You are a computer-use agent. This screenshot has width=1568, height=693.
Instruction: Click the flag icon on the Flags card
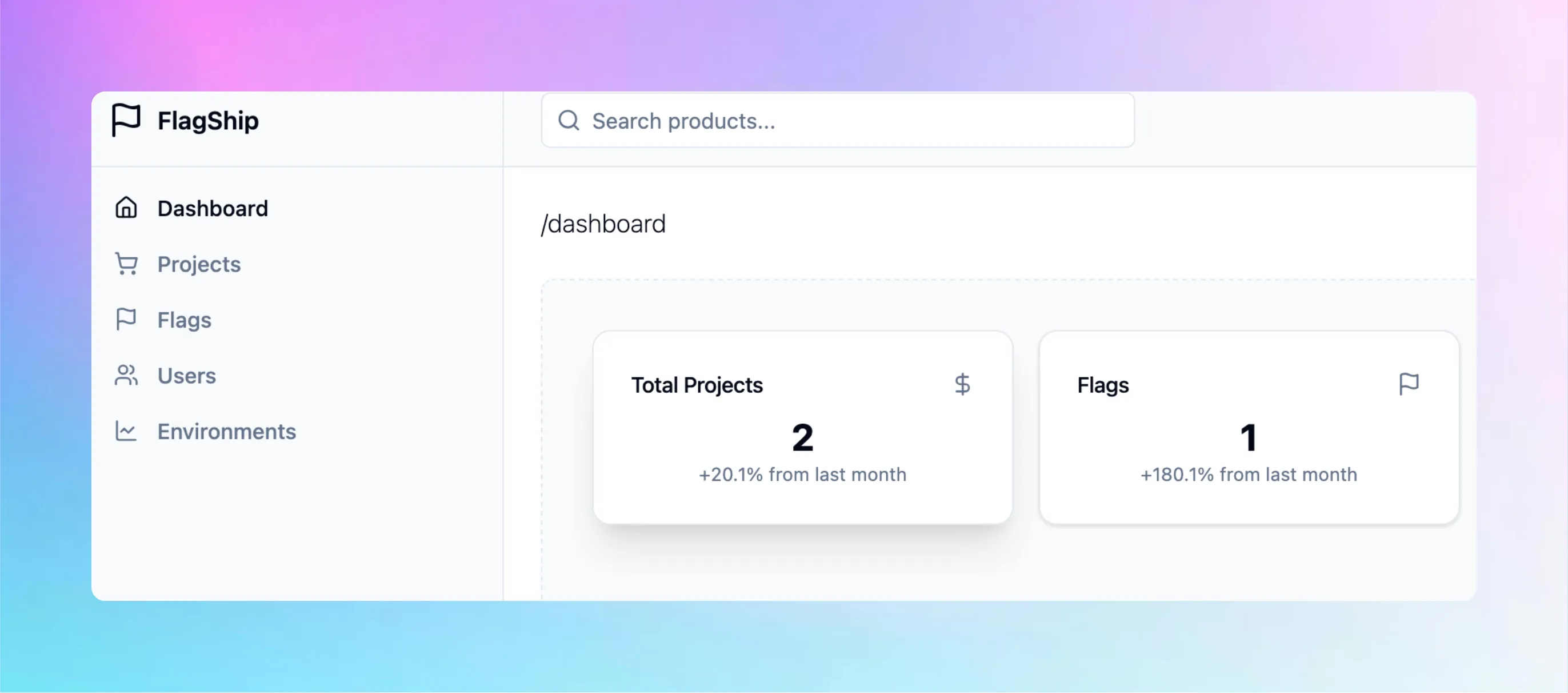click(x=1409, y=383)
